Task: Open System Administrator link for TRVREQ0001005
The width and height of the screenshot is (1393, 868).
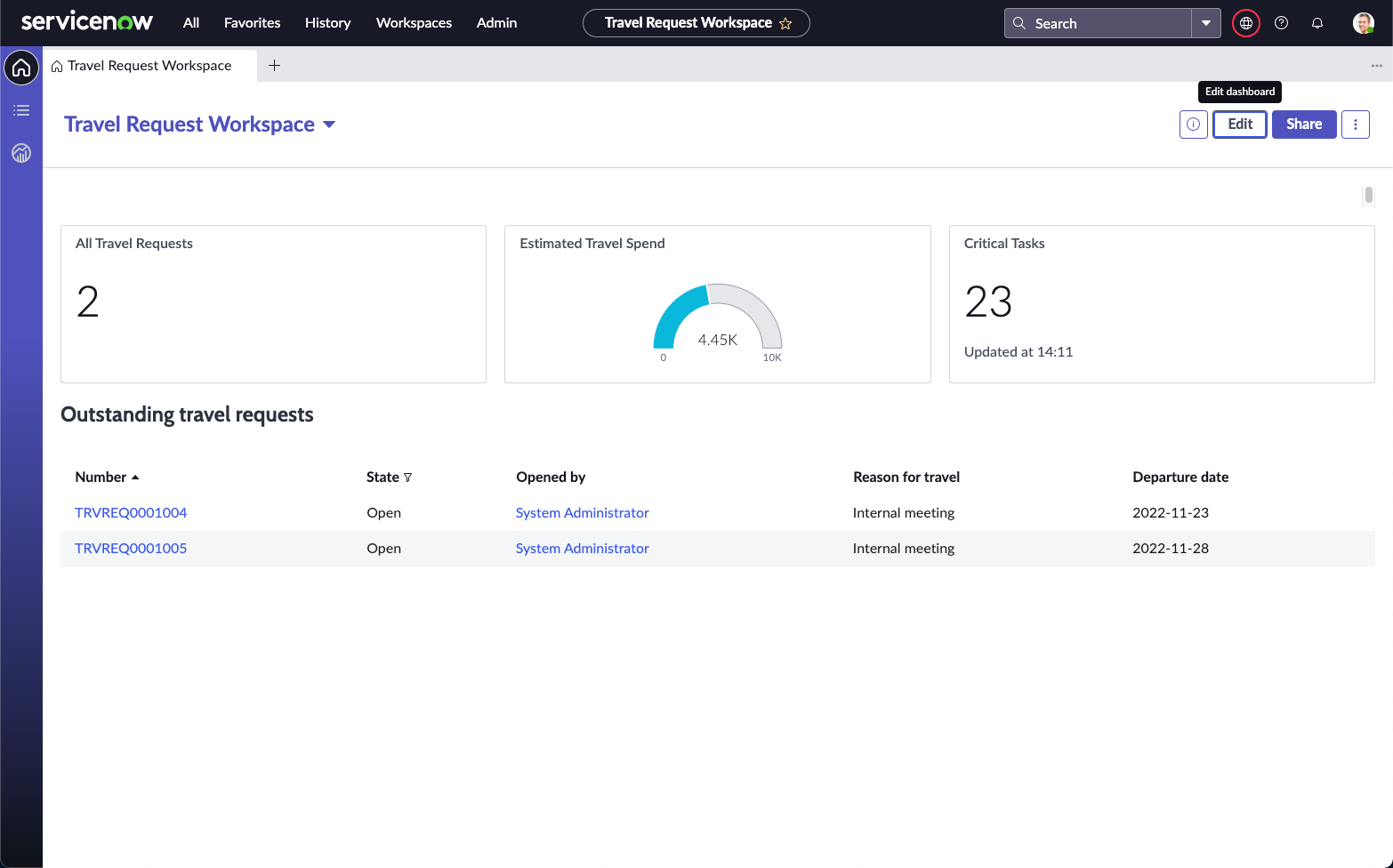Action: 583,549
